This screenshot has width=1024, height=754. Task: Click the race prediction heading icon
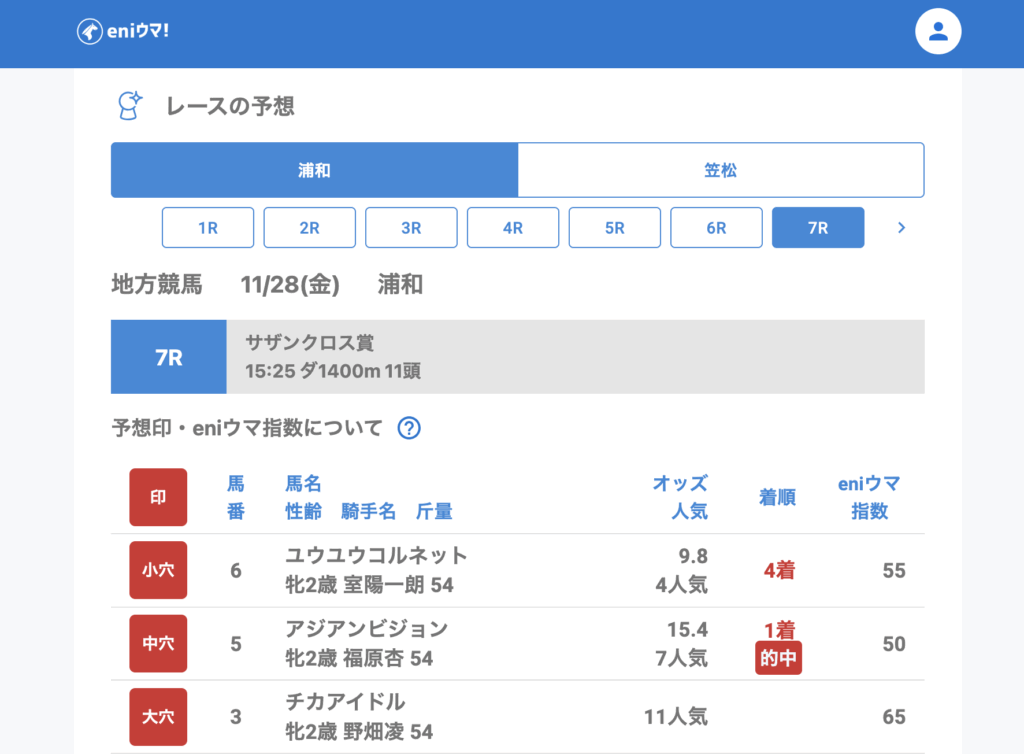[x=129, y=105]
